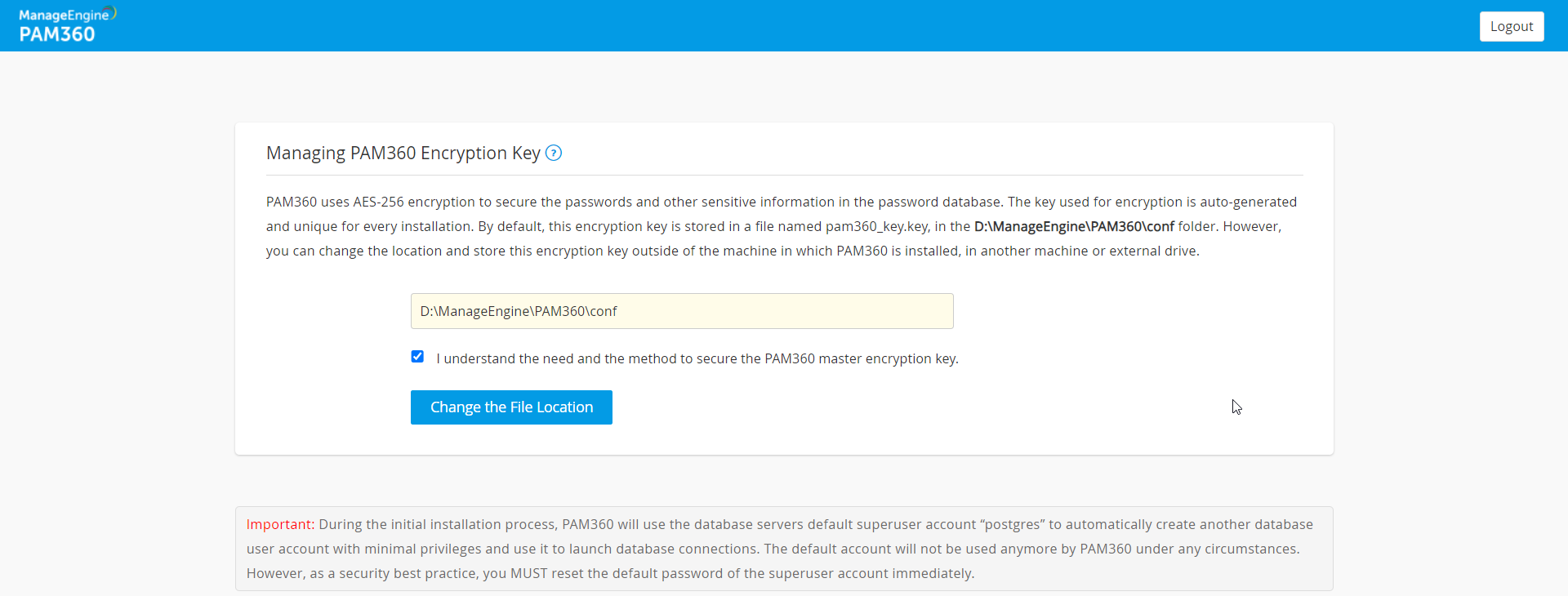
Task: Open help for Managing PAM360 Encryption Key
Action: [553, 153]
